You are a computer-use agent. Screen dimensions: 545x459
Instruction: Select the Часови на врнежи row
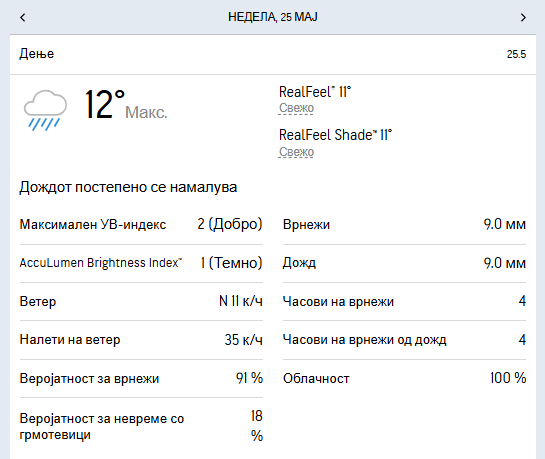[x=404, y=301]
